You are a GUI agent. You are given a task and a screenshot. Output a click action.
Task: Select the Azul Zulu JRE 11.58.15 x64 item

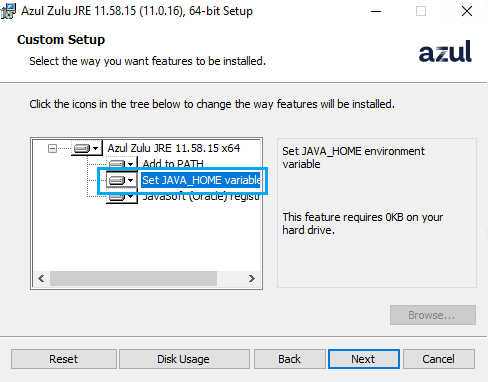coord(174,148)
